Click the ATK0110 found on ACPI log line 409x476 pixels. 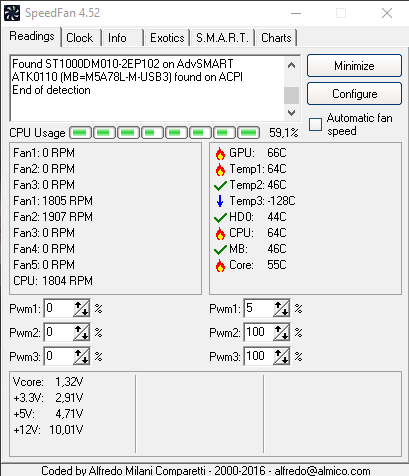pyautogui.click(x=127, y=77)
